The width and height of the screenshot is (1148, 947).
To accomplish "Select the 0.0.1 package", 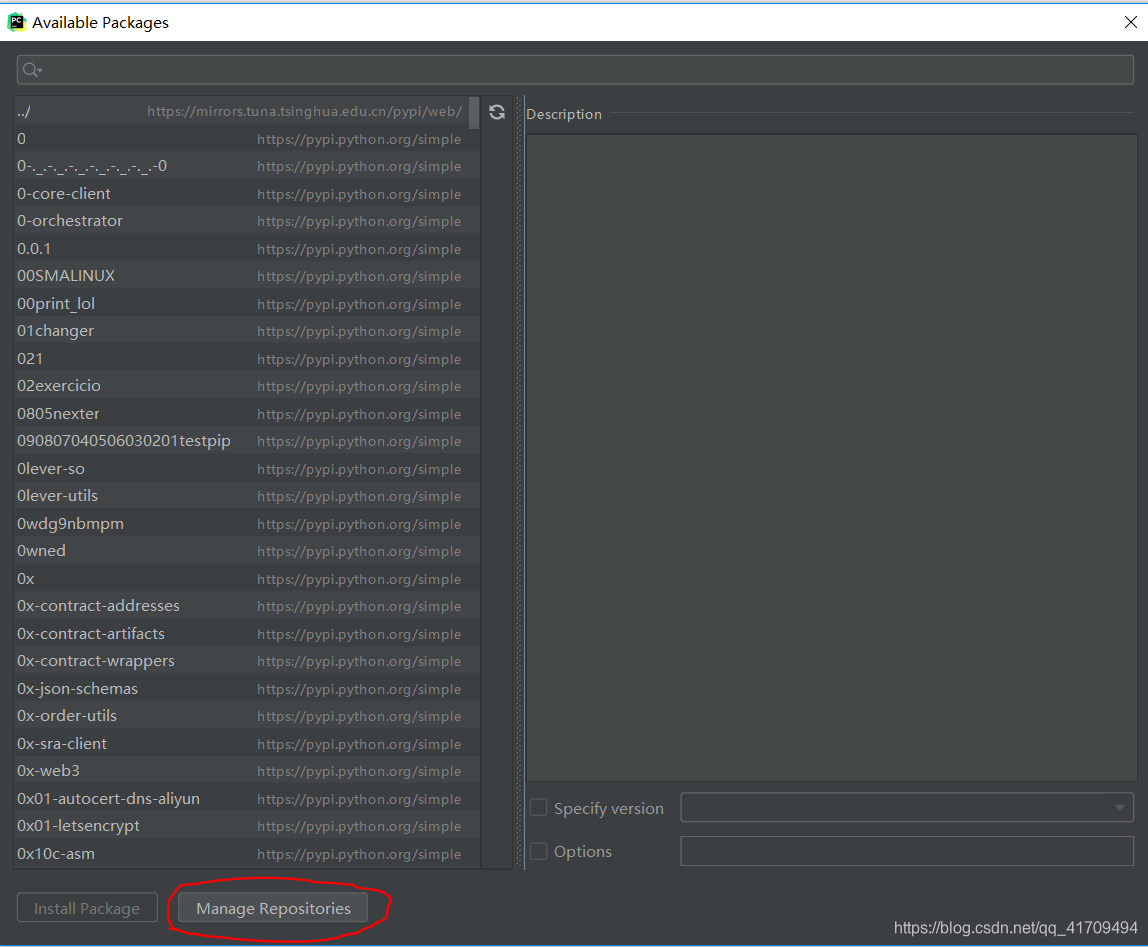I will point(247,249).
